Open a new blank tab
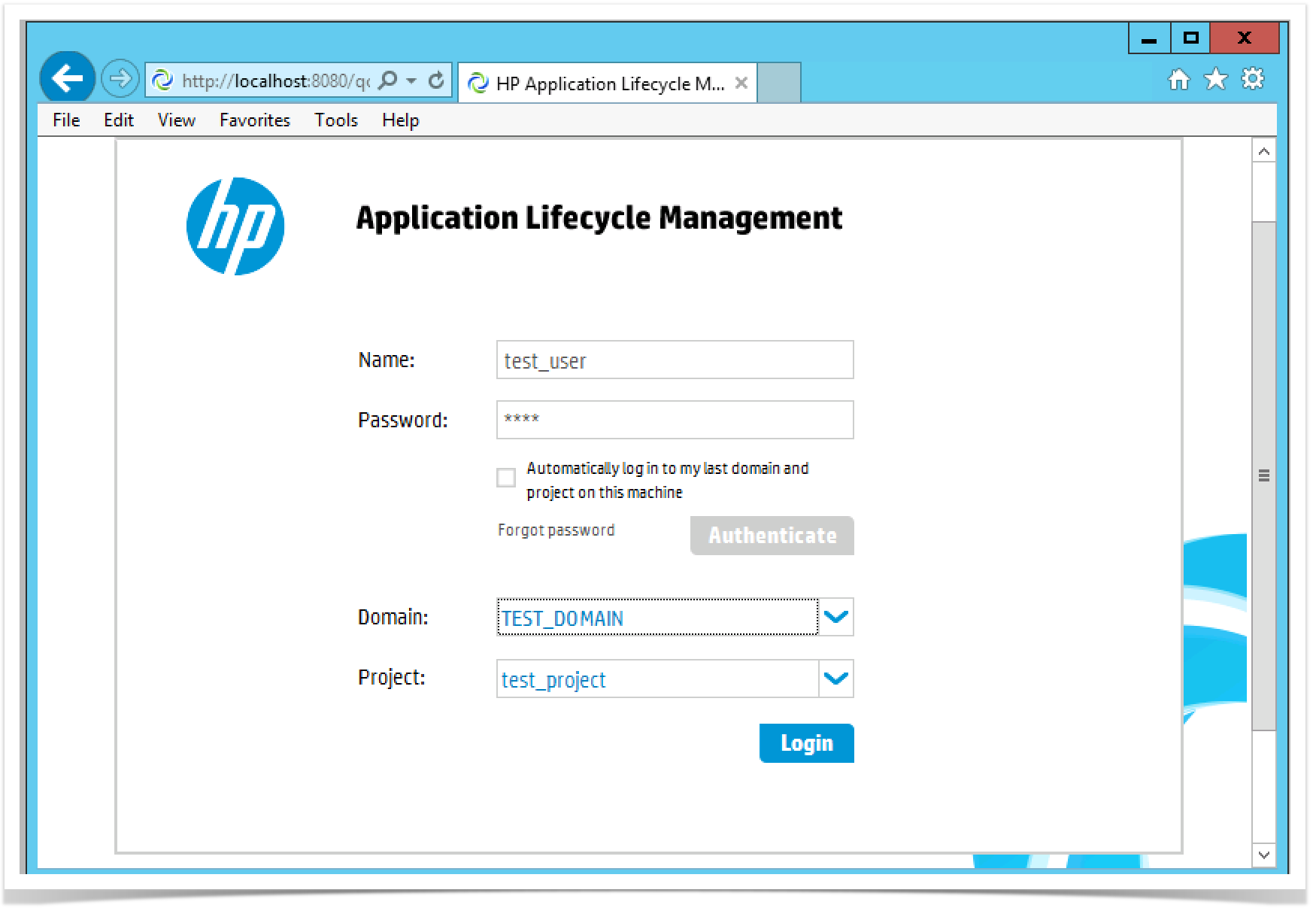Screen dimensions: 1316x911 pyautogui.click(x=779, y=83)
